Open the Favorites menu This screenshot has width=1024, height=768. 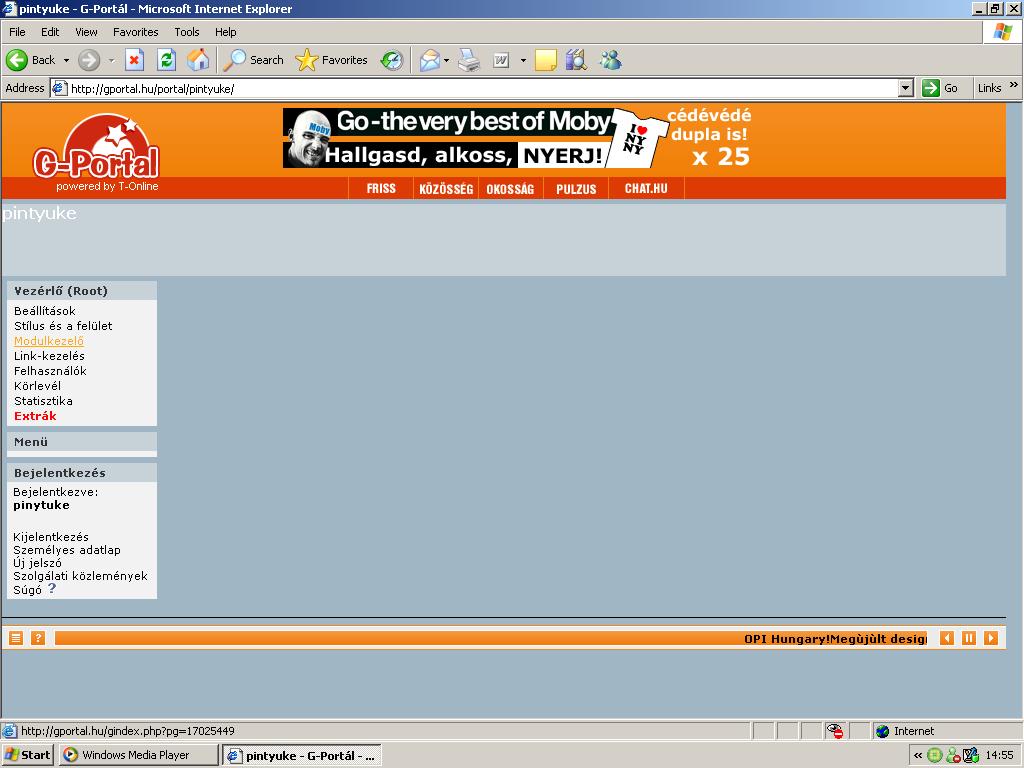click(x=135, y=32)
